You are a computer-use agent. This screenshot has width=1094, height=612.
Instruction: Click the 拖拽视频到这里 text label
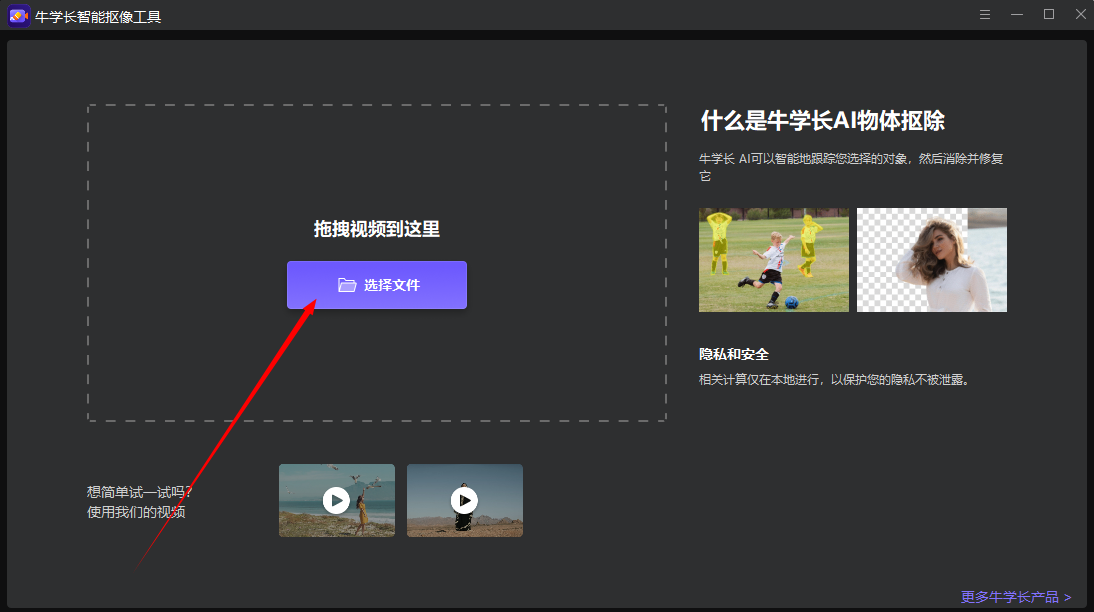pyautogui.click(x=377, y=227)
